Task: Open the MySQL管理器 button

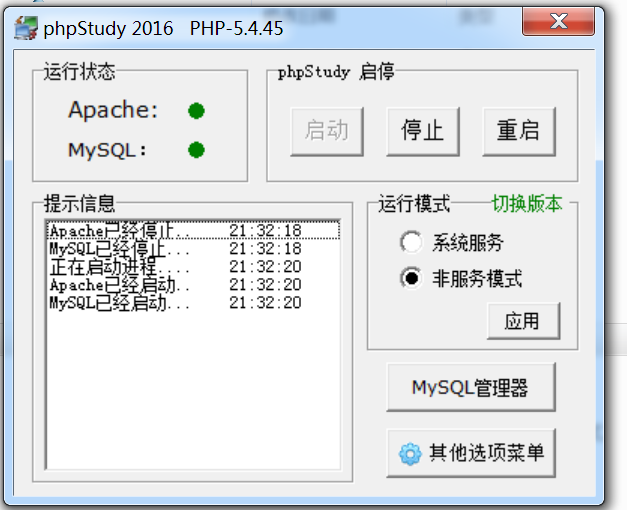Action: (471, 387)
